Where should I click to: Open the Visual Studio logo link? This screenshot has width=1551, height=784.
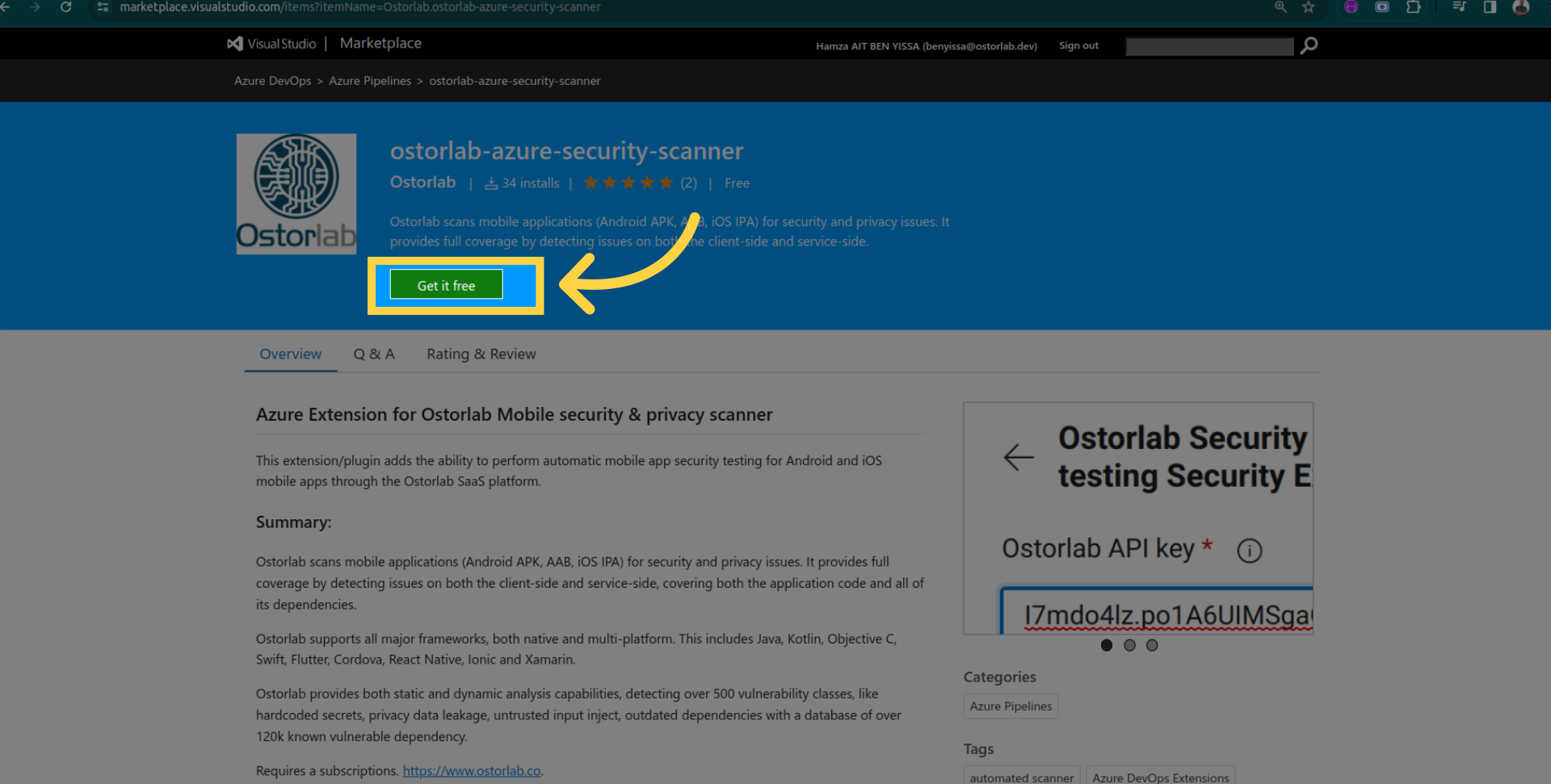pos(272,44)
